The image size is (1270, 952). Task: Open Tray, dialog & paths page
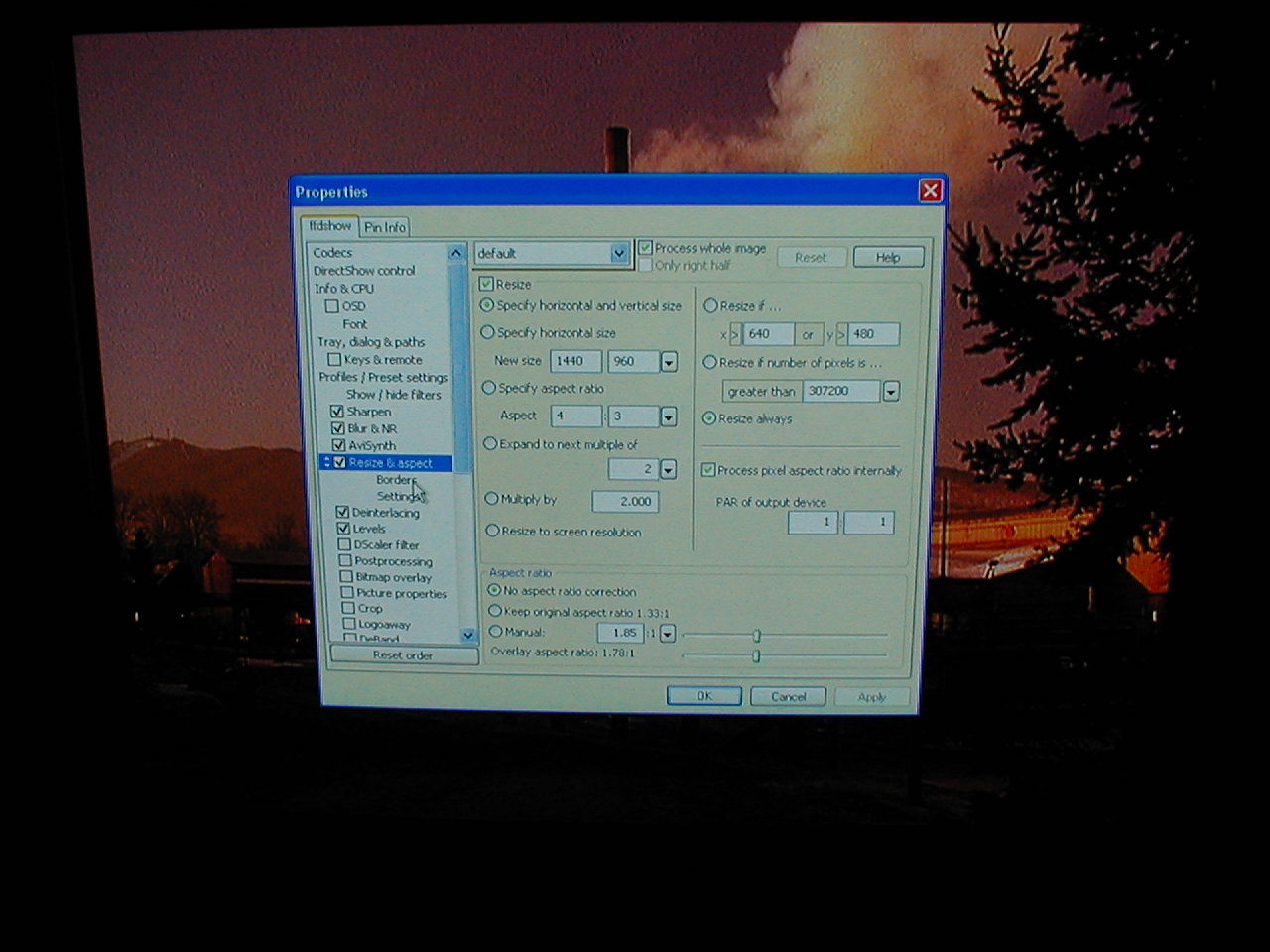(371, 342)
